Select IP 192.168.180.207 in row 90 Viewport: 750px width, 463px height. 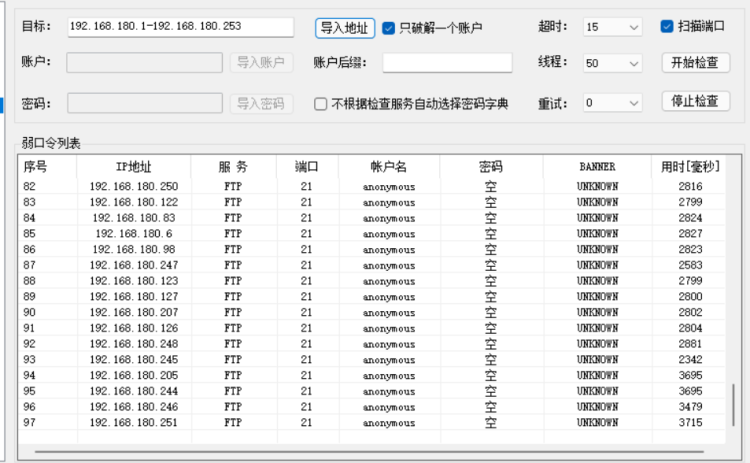[134, 312]
